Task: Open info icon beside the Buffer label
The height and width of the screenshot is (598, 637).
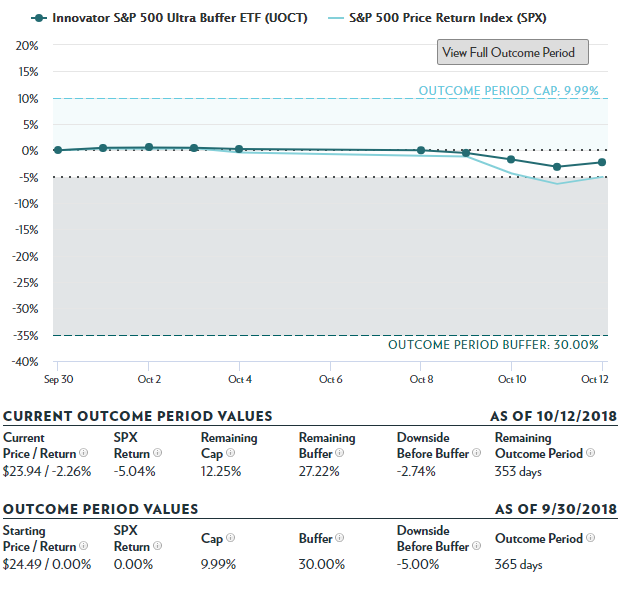Action: (340, 538)
